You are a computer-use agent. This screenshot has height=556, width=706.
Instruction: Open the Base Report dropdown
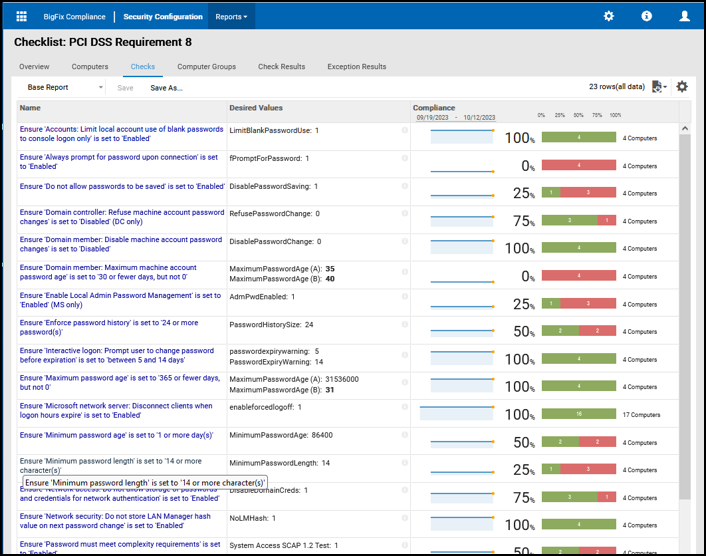click(64, 88)
